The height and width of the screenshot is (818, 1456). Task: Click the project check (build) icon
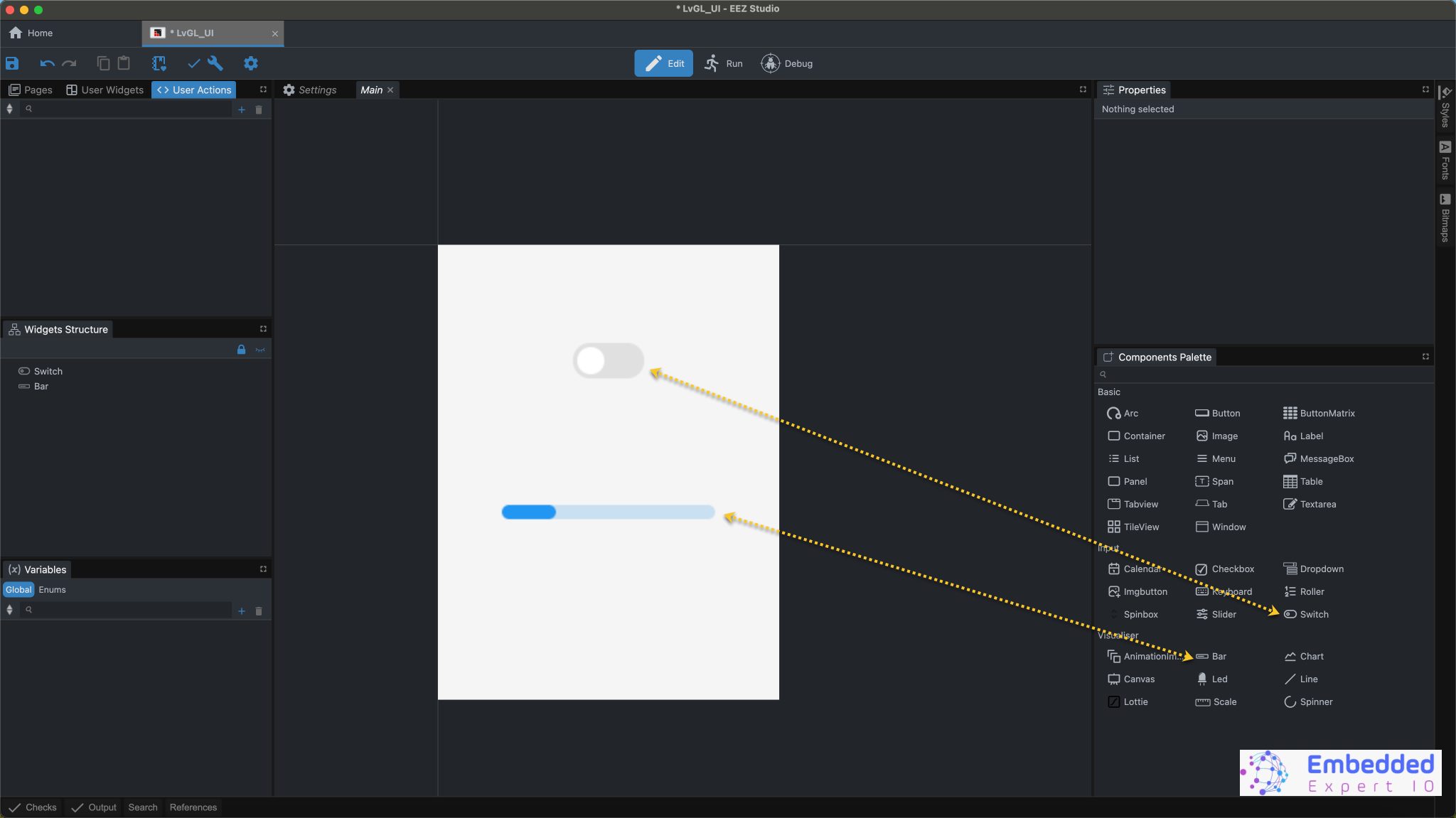[x=193, y=63]
